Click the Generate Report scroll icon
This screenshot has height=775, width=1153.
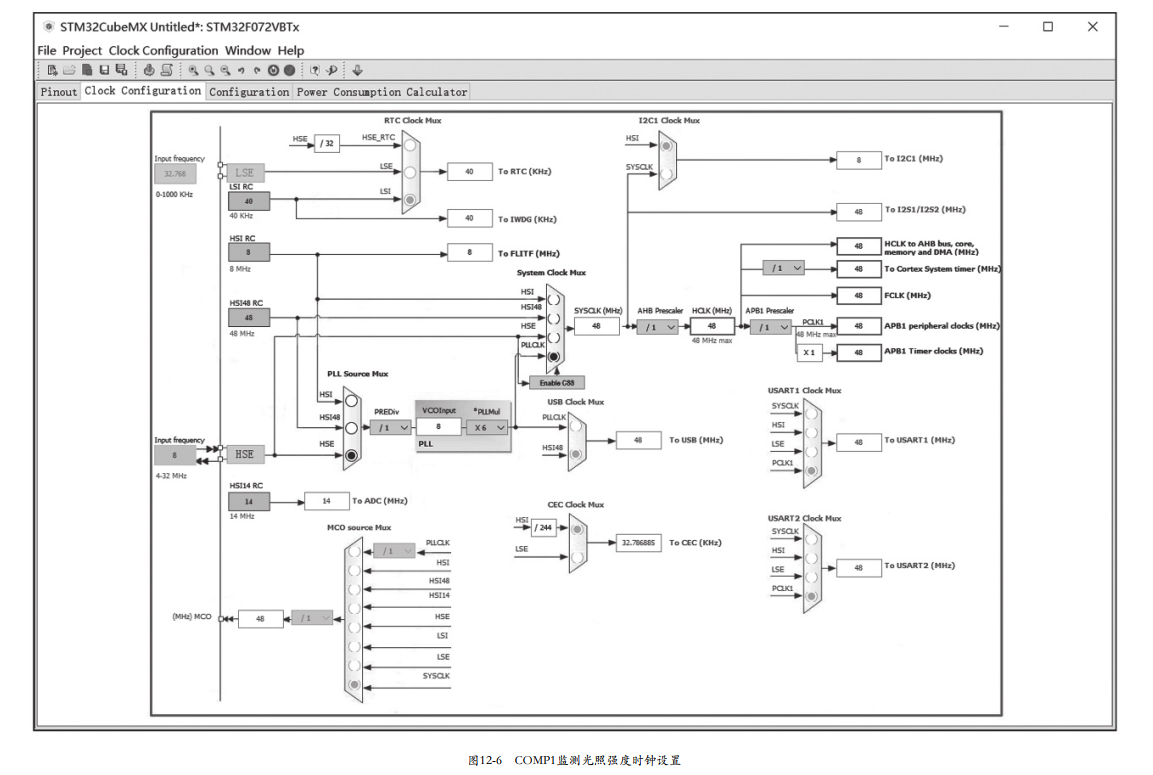tap(167, 71)
